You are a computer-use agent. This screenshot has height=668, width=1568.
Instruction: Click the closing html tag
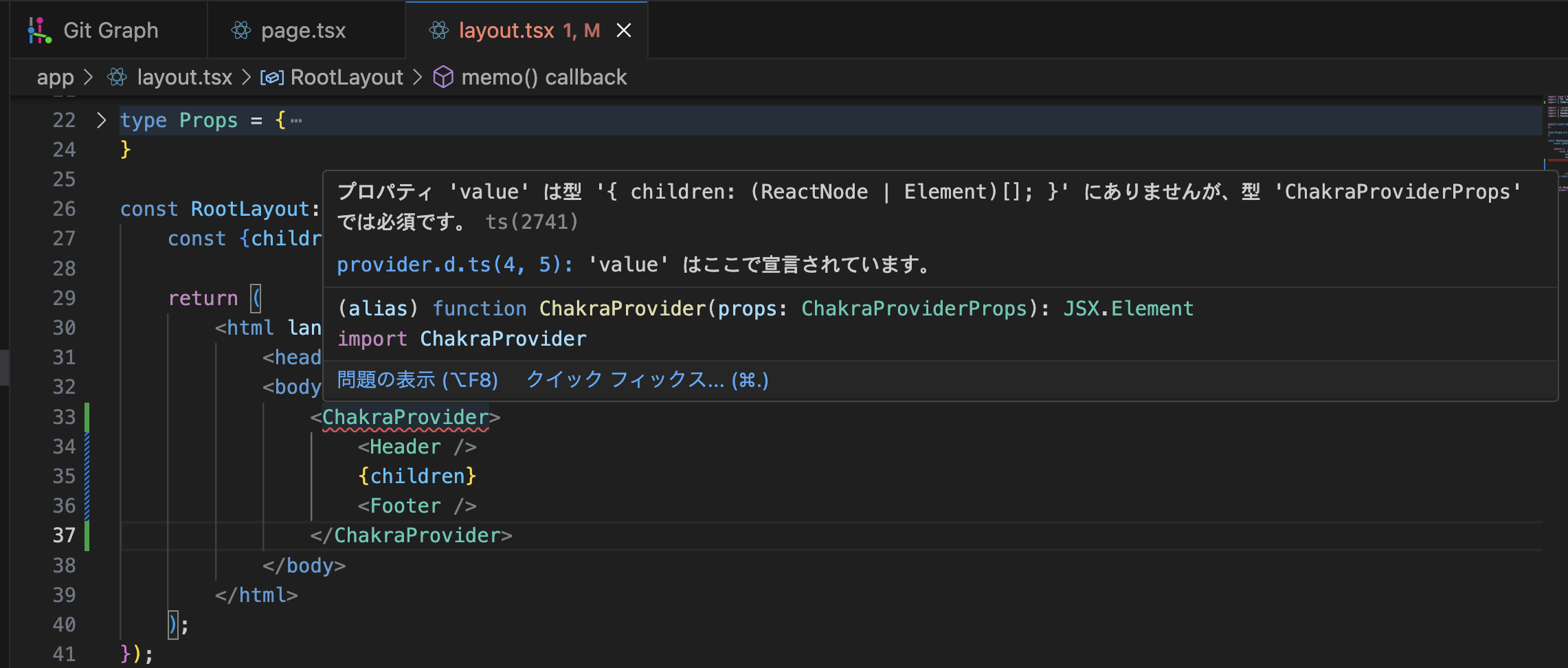coord(256,595)
